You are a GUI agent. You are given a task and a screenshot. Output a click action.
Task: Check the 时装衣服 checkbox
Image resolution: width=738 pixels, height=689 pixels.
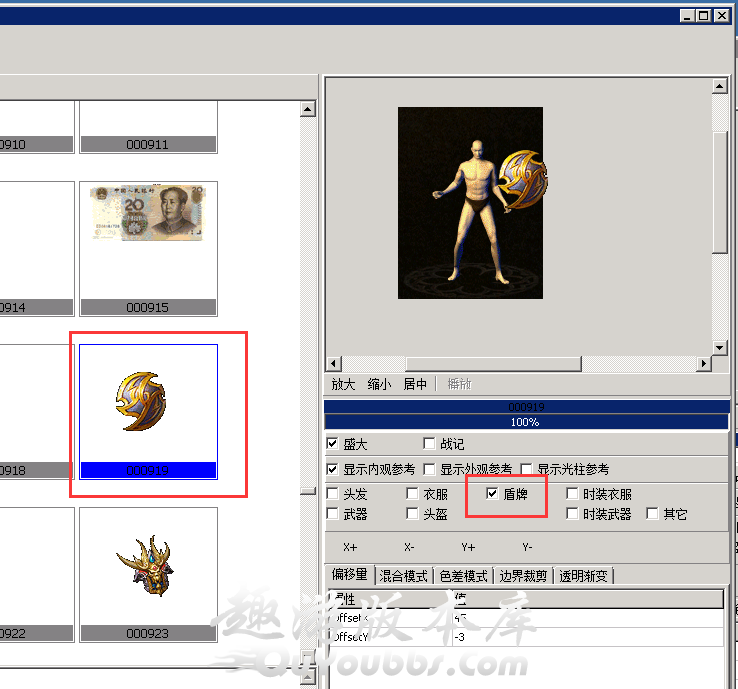pos(572,494)
